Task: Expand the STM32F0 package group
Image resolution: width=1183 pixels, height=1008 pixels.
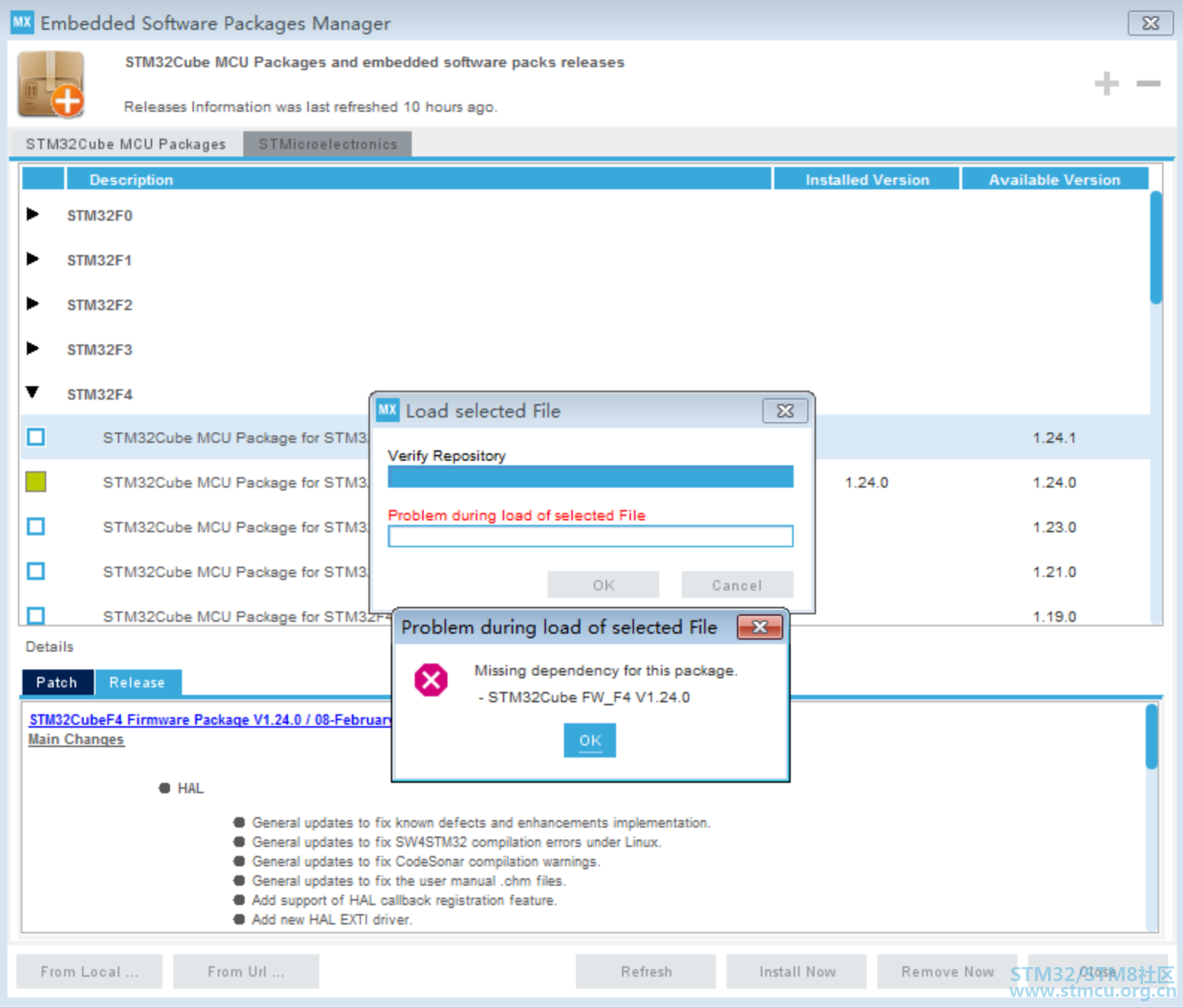Action: [x=32, y=215]
